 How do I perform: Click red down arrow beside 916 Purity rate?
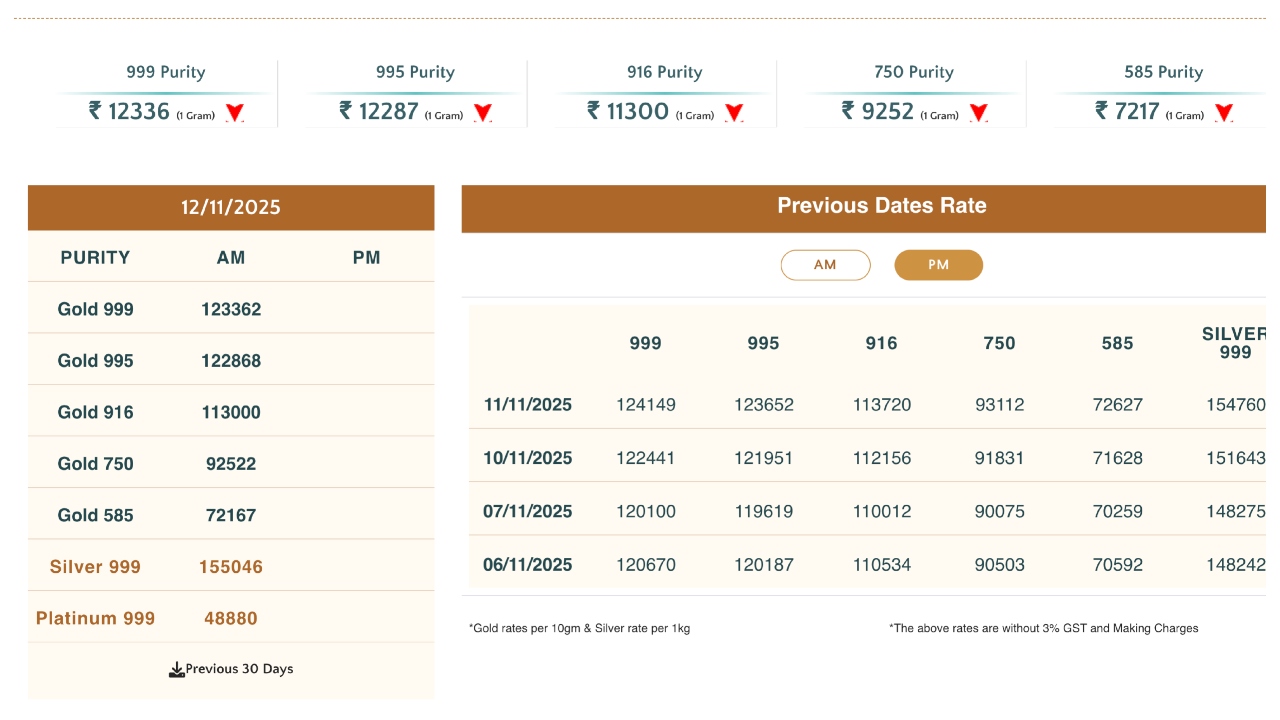(x=734, y=113)
